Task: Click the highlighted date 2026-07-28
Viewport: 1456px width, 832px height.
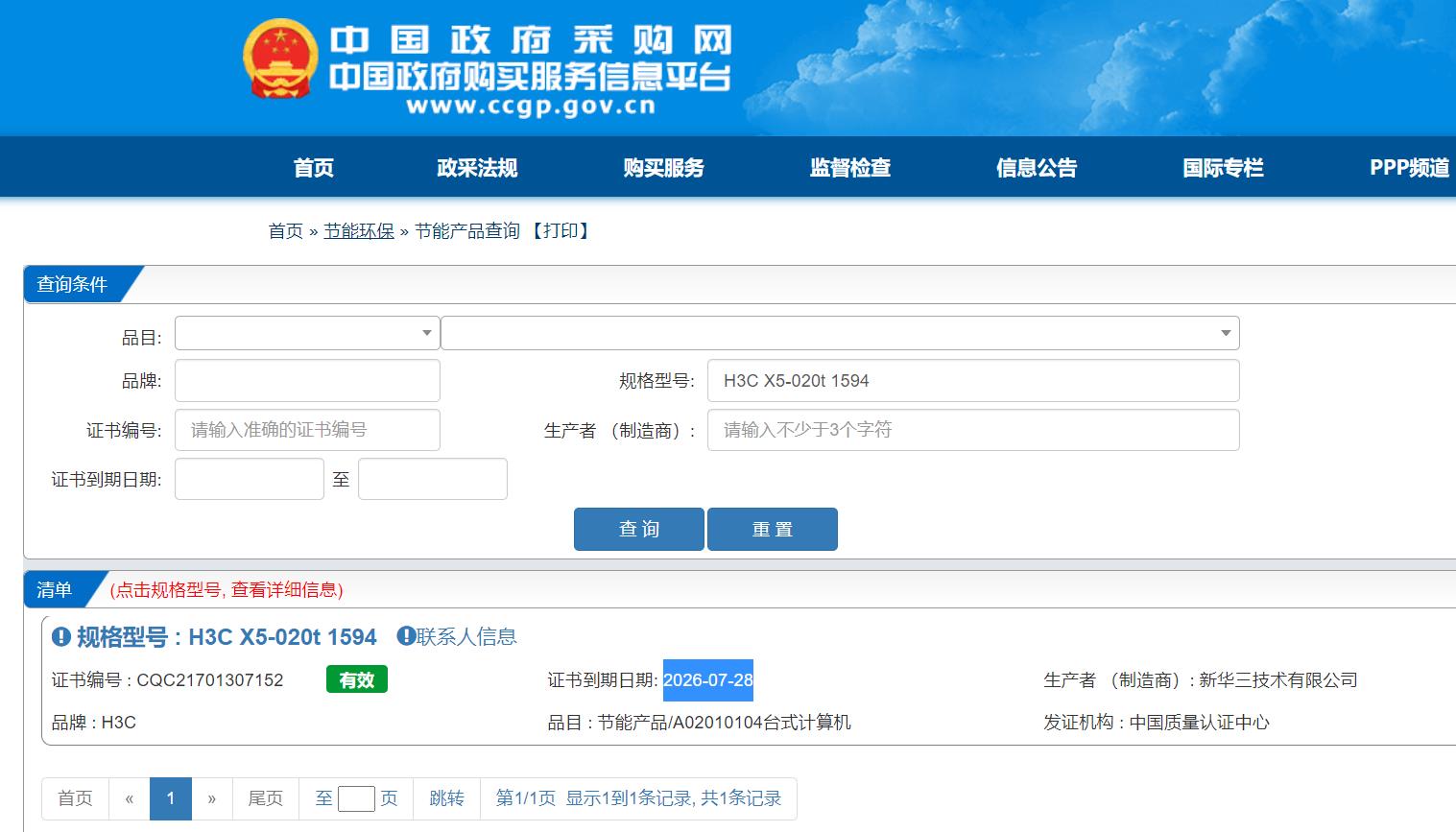Action: click(x=708, y=679)
